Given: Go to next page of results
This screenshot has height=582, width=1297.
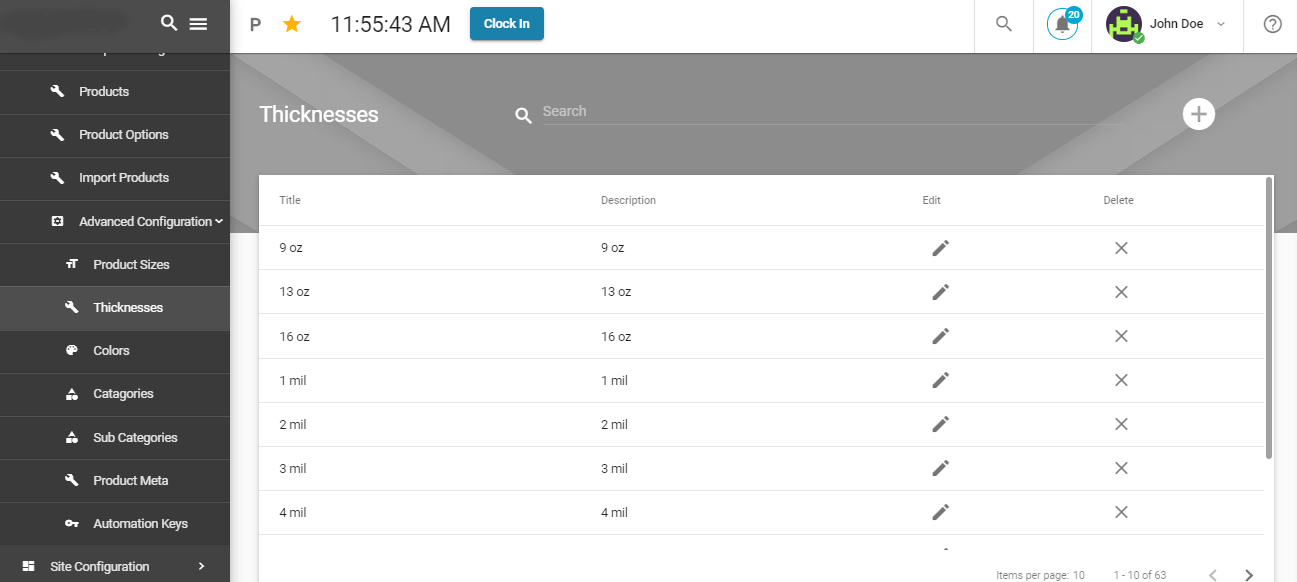Looking at the screenshot, I should tap(1248, 575).
